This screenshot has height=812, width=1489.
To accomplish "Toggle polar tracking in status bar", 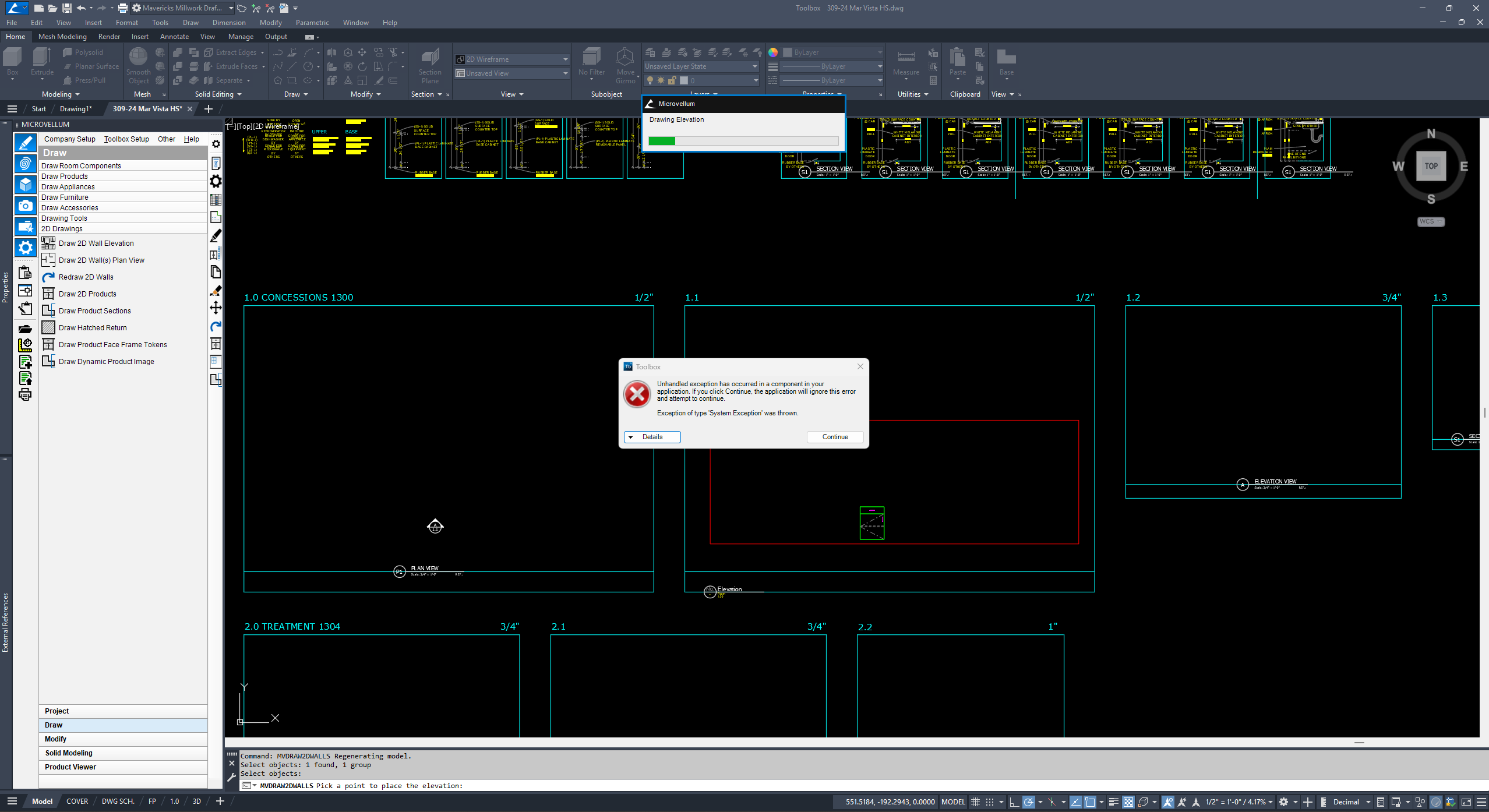I will pyautogui.click(x=1029, y=802).
